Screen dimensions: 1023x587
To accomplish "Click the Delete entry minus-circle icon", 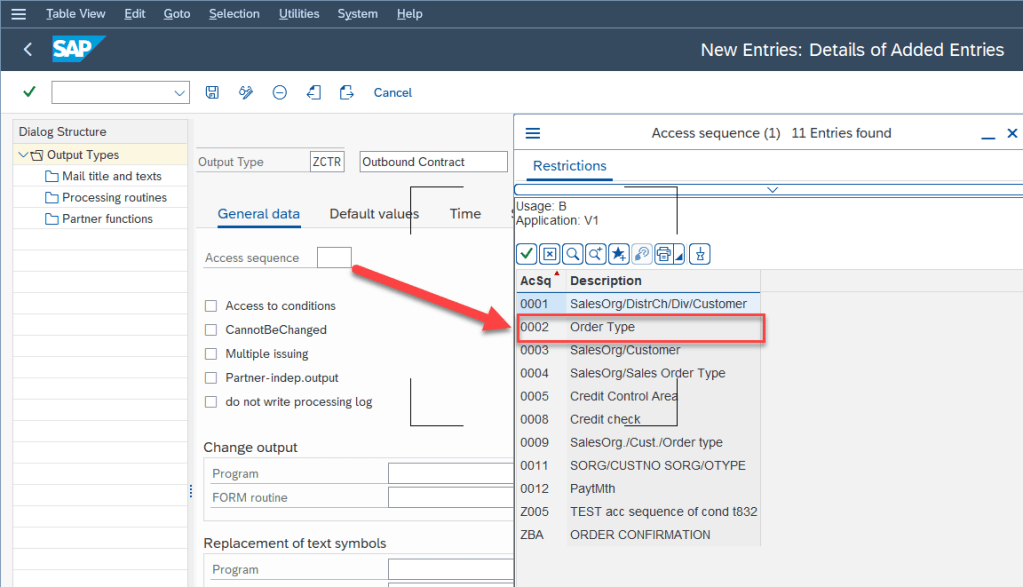I will point(280,92).
